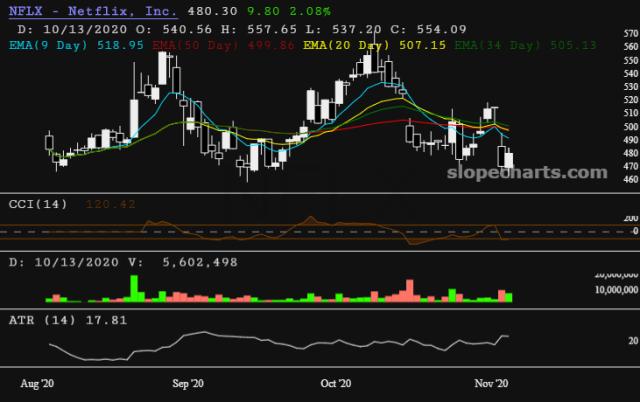Click the Sep '20 date axis label
Image resolution: width=640 pixels, height=402 pixels.
click(x=188, y=383)
